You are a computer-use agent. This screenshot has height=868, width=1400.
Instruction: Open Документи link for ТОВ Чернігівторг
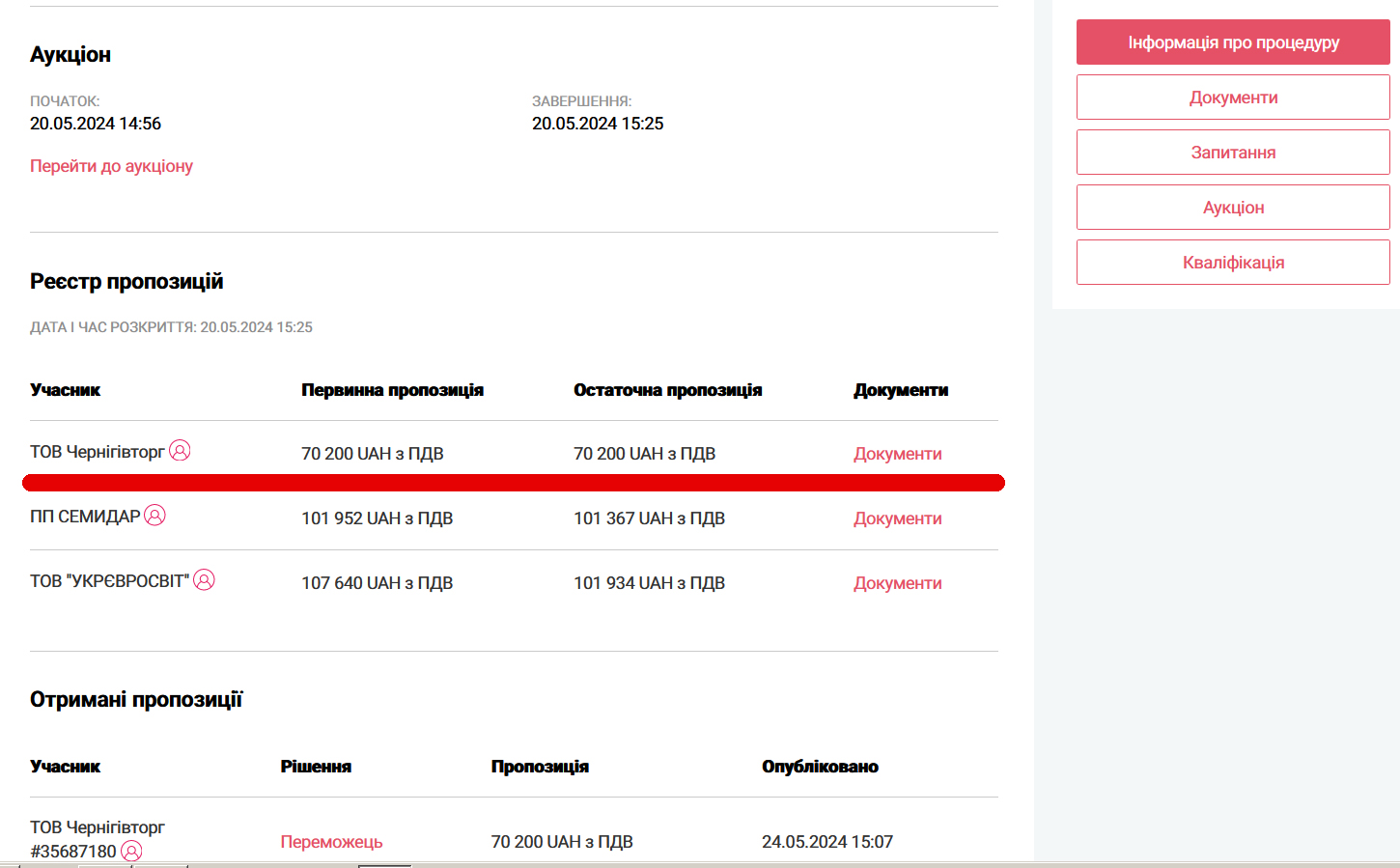(x=897, y=454)
